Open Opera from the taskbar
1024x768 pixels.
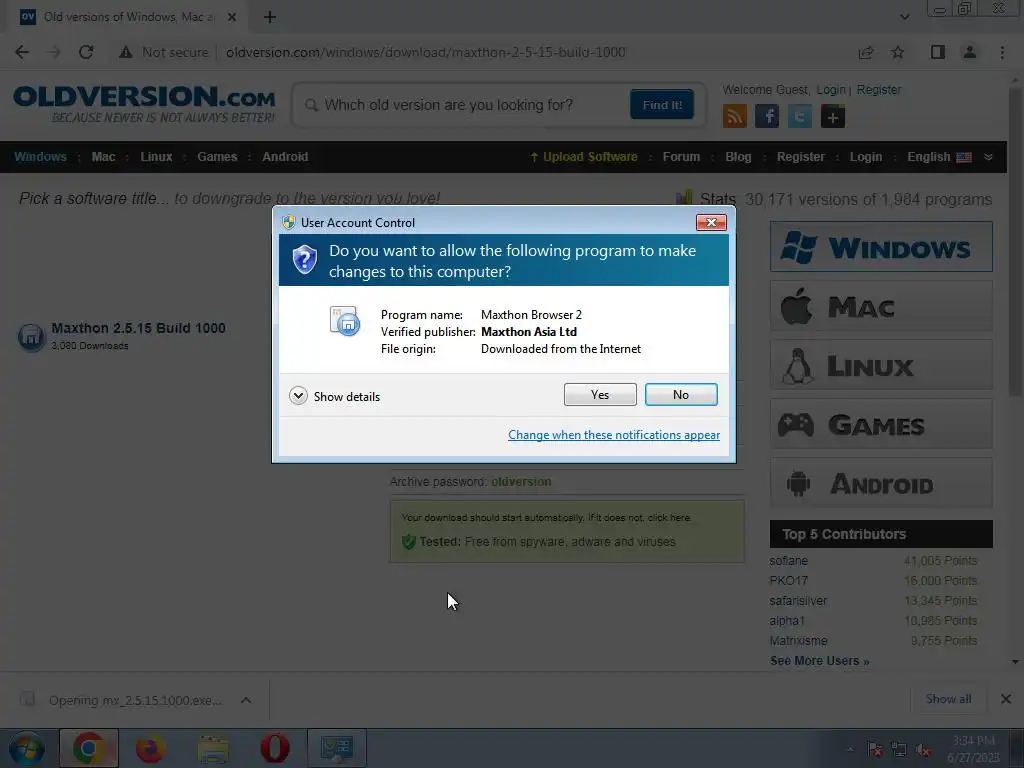pos(275,748)
